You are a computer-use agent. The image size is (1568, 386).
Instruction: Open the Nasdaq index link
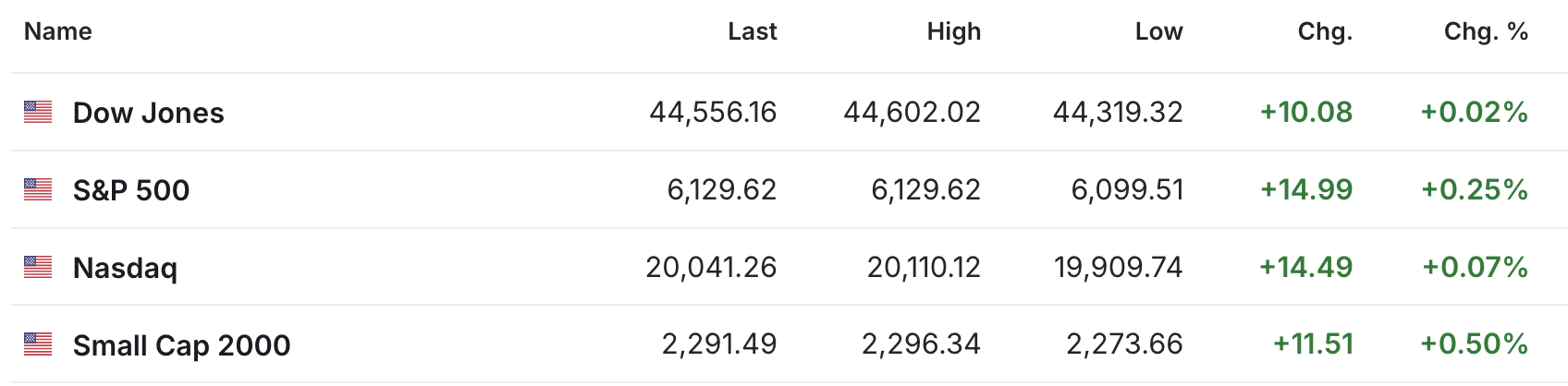(125, 268)
